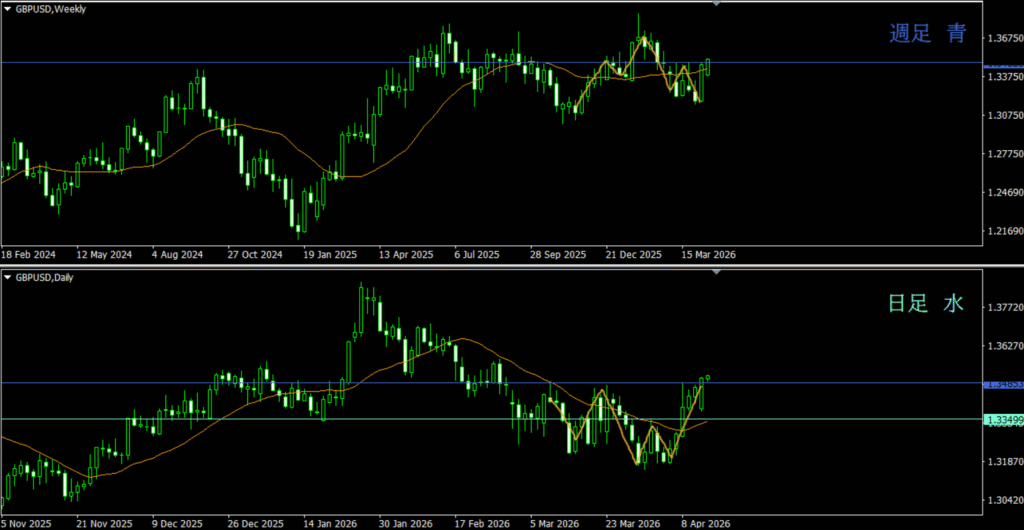Click the GBPUSD,Daily chart title text

pos(46,277)
